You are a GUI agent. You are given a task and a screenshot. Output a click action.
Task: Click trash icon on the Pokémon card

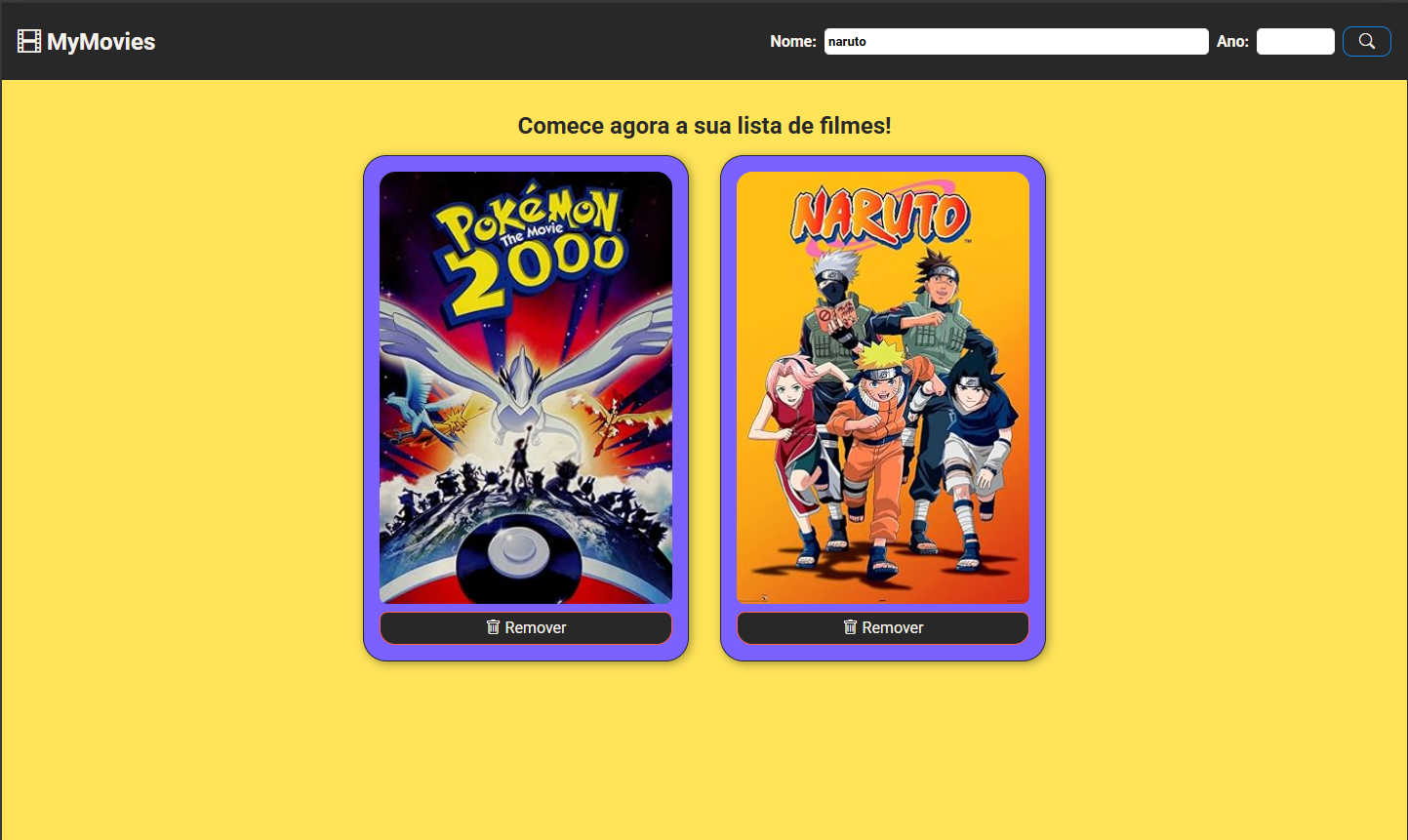coord(493,627)
